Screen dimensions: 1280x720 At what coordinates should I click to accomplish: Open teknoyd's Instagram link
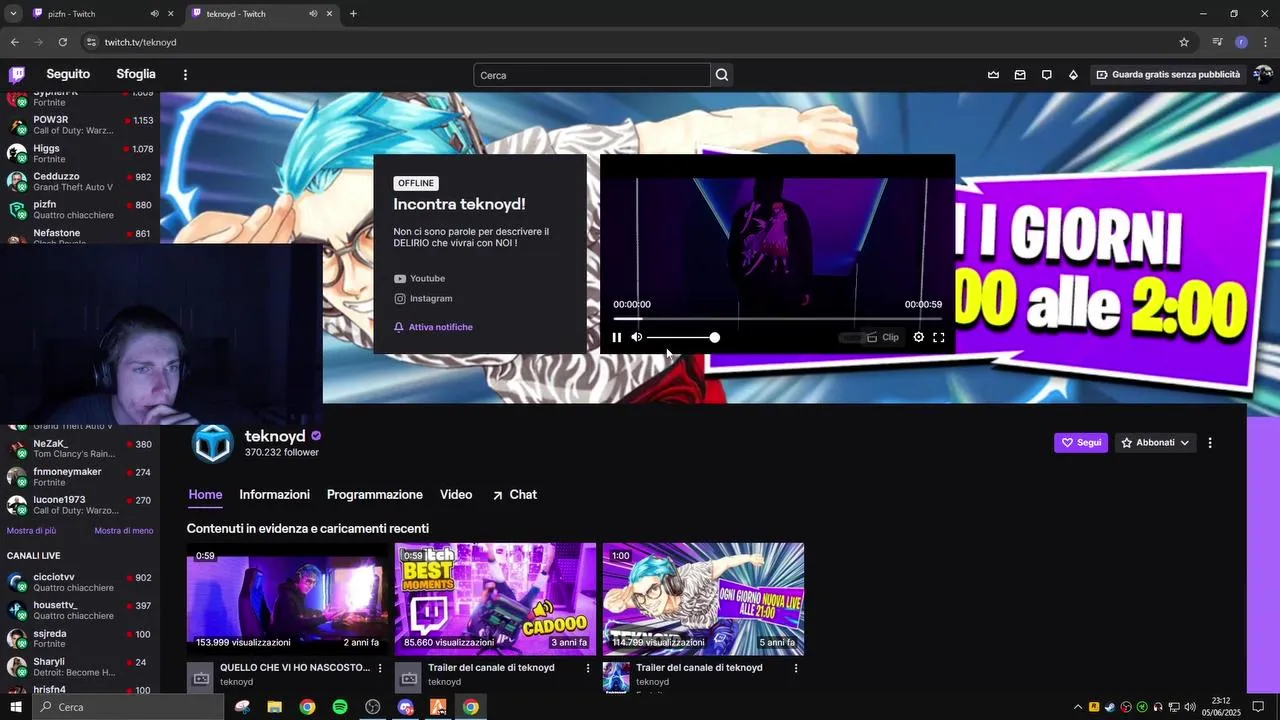point(423,299)
